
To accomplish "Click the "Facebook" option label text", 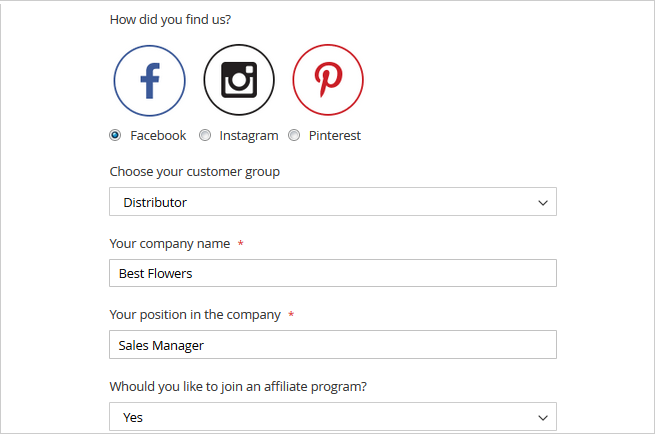I will (x=158, y=135).
